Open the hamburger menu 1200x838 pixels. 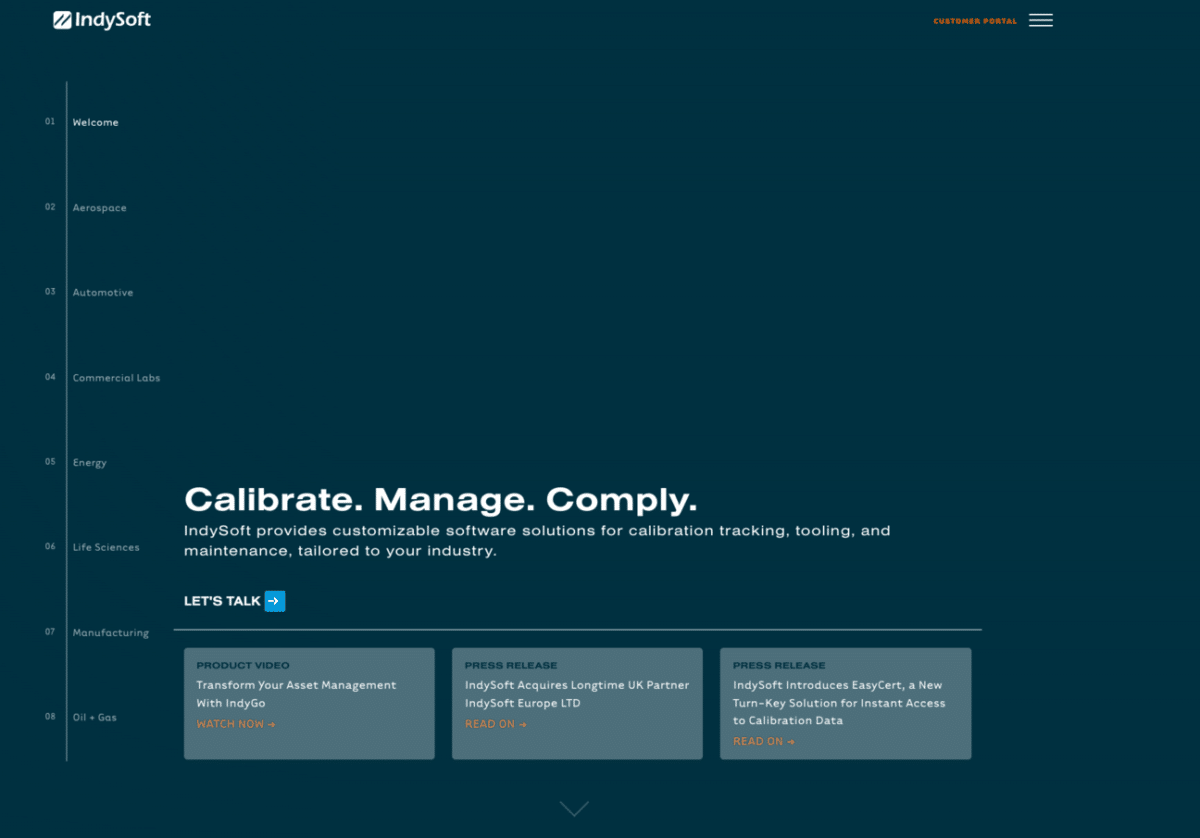tap(1040, 20)
